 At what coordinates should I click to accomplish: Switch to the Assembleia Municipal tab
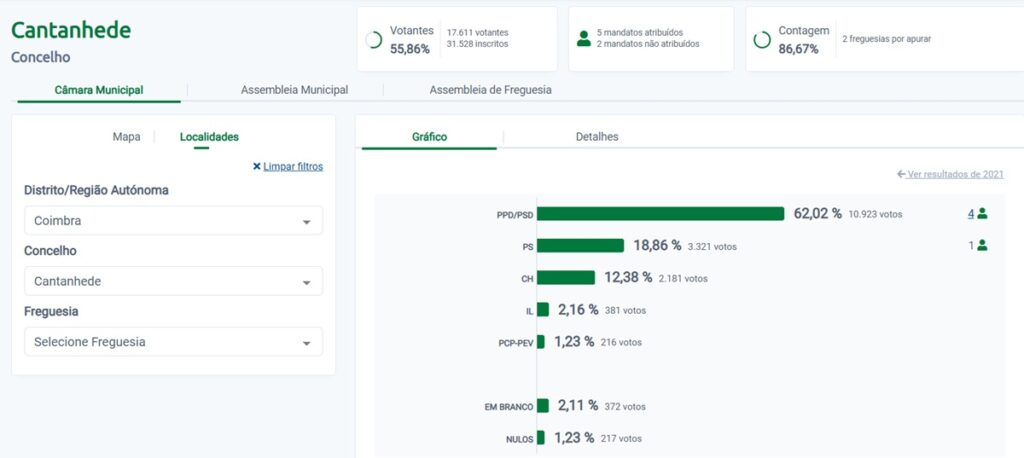coord(294,90)
